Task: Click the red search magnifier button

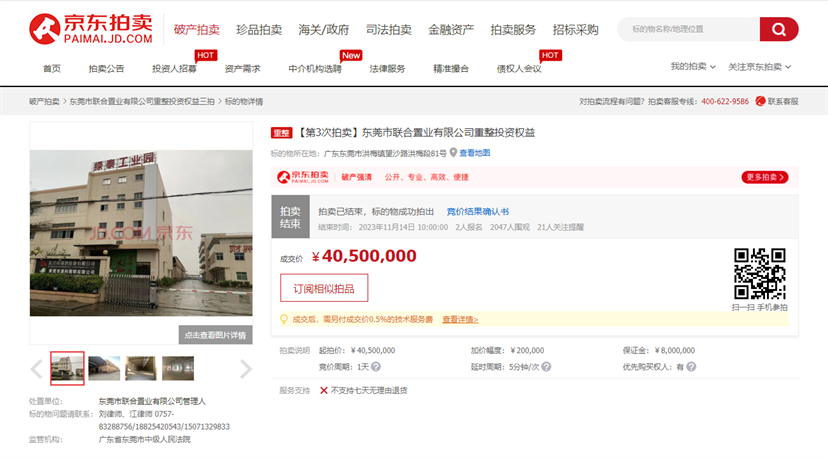Action: (779, 29)
